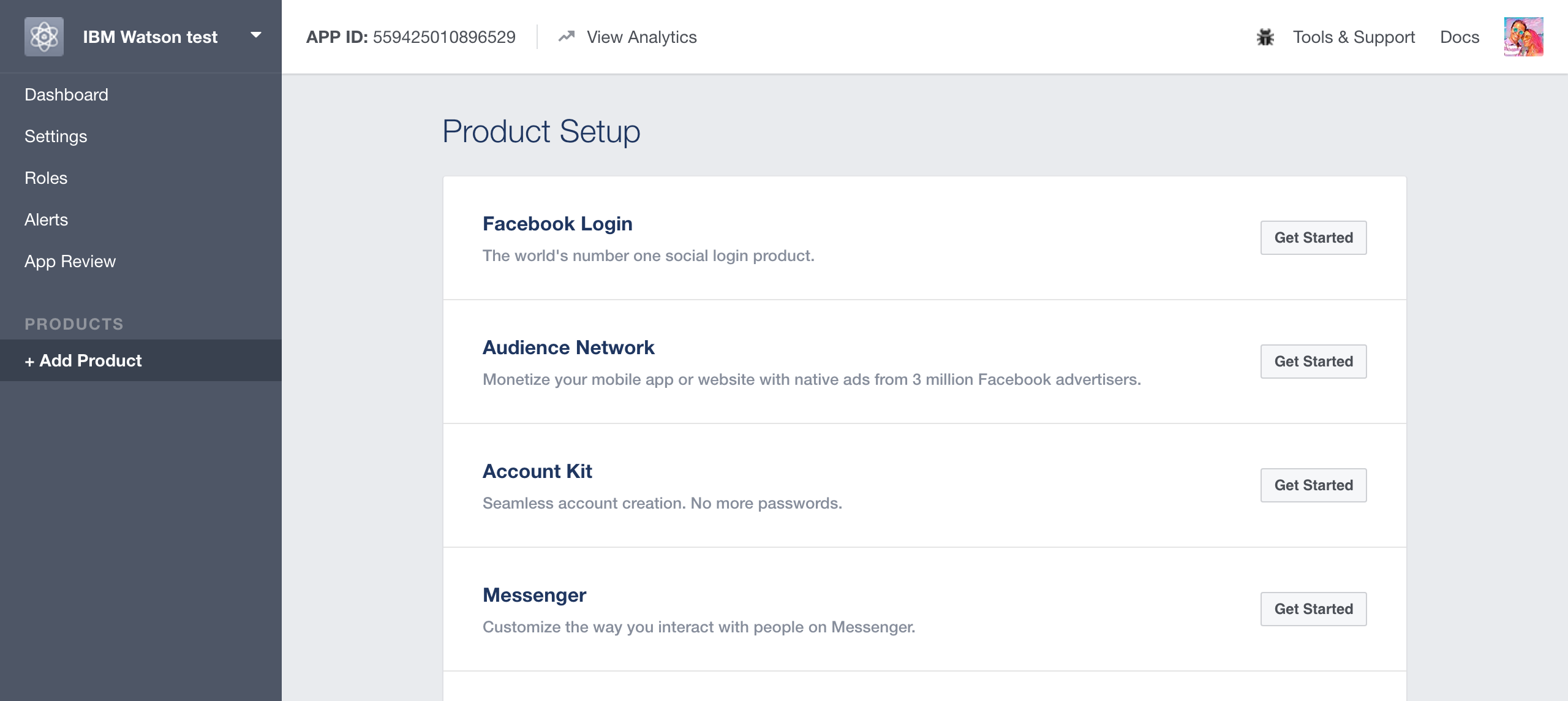Select Roles from the sidebar
The image size is (1568, 701).
pos(46,178)
